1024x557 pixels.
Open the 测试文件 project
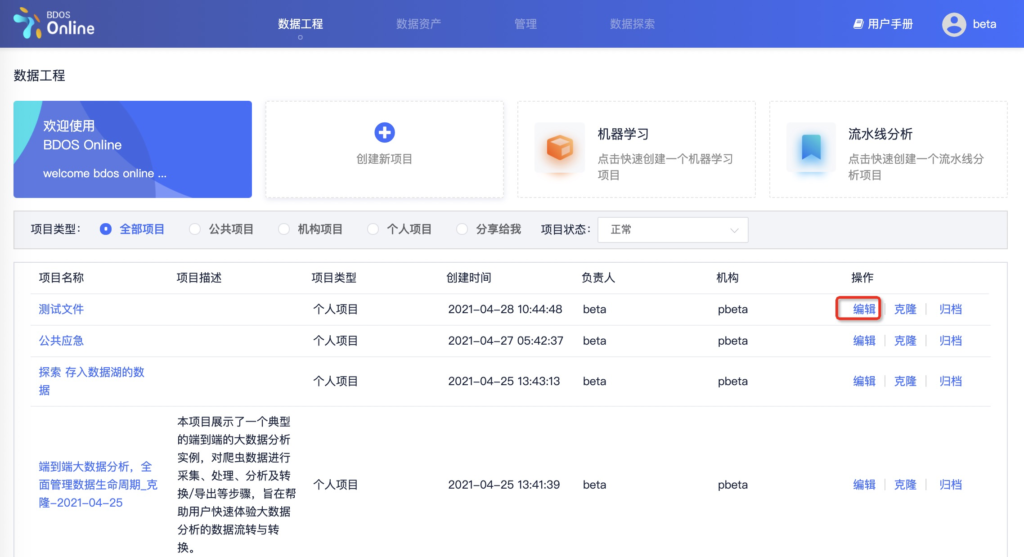(61, 309)
